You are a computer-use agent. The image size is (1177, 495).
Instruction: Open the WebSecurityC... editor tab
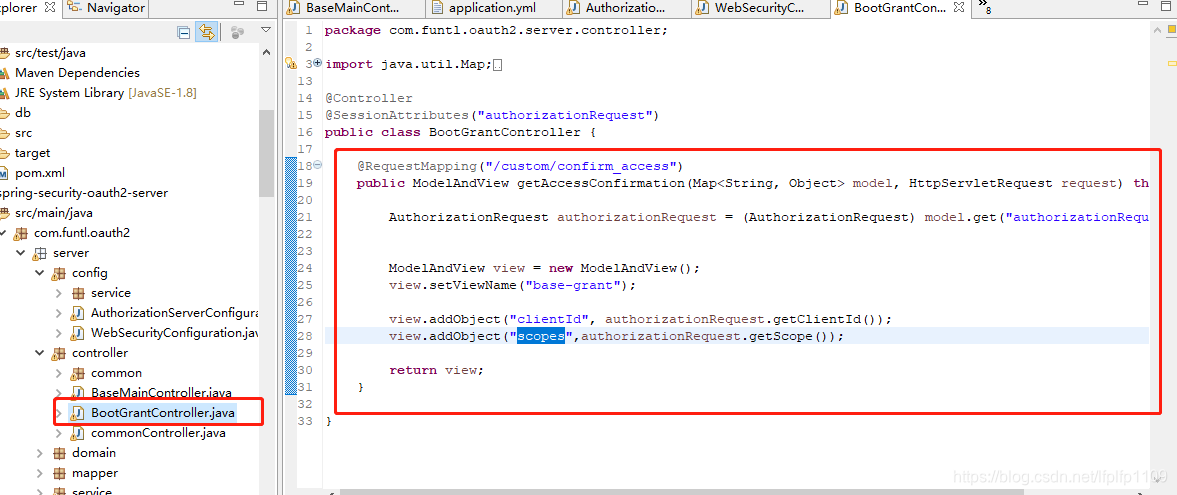click(x=760, y=8)
